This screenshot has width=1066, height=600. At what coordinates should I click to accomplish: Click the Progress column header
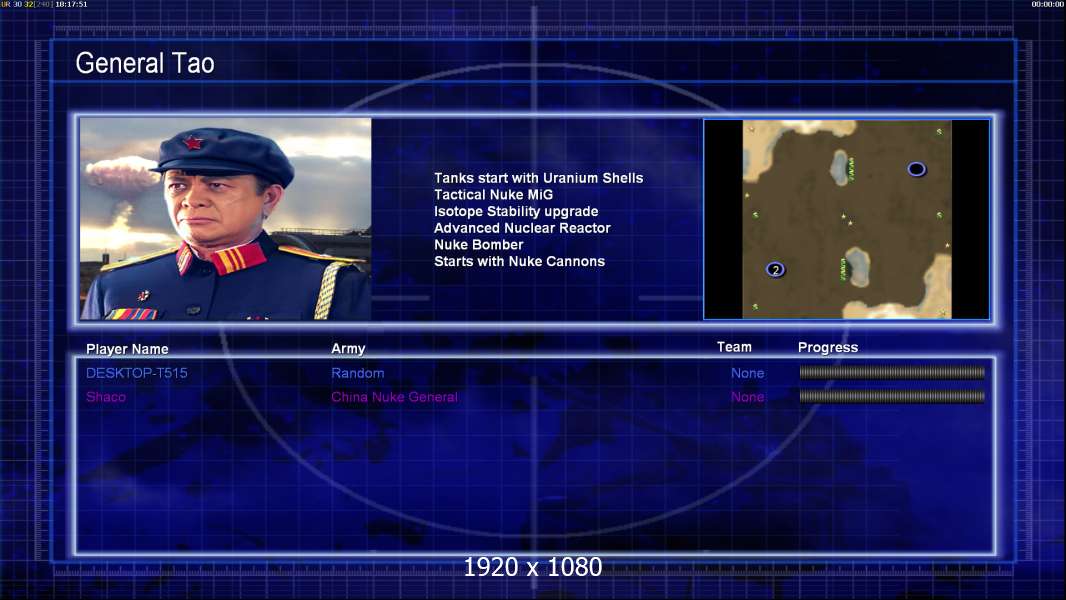tap(827, 347)
